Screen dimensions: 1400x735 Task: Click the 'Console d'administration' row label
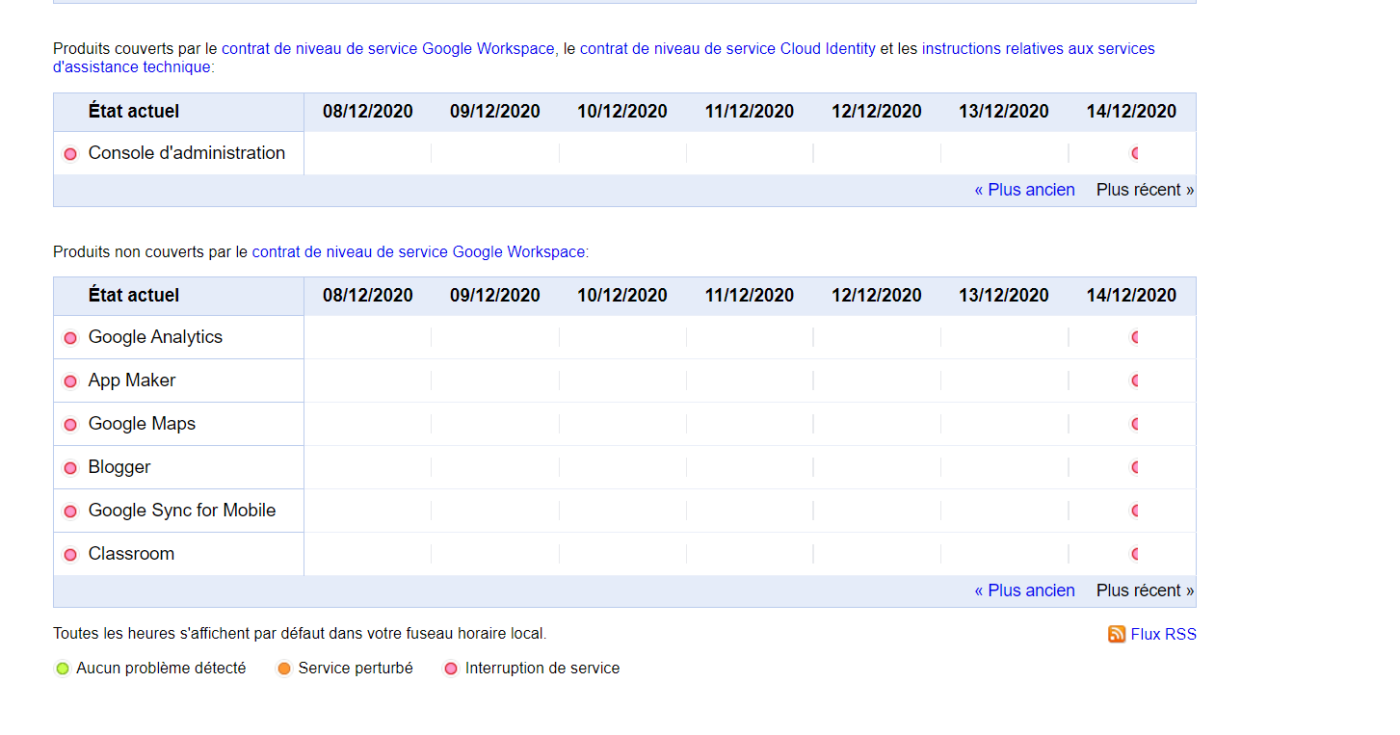[x=187, y=153]
